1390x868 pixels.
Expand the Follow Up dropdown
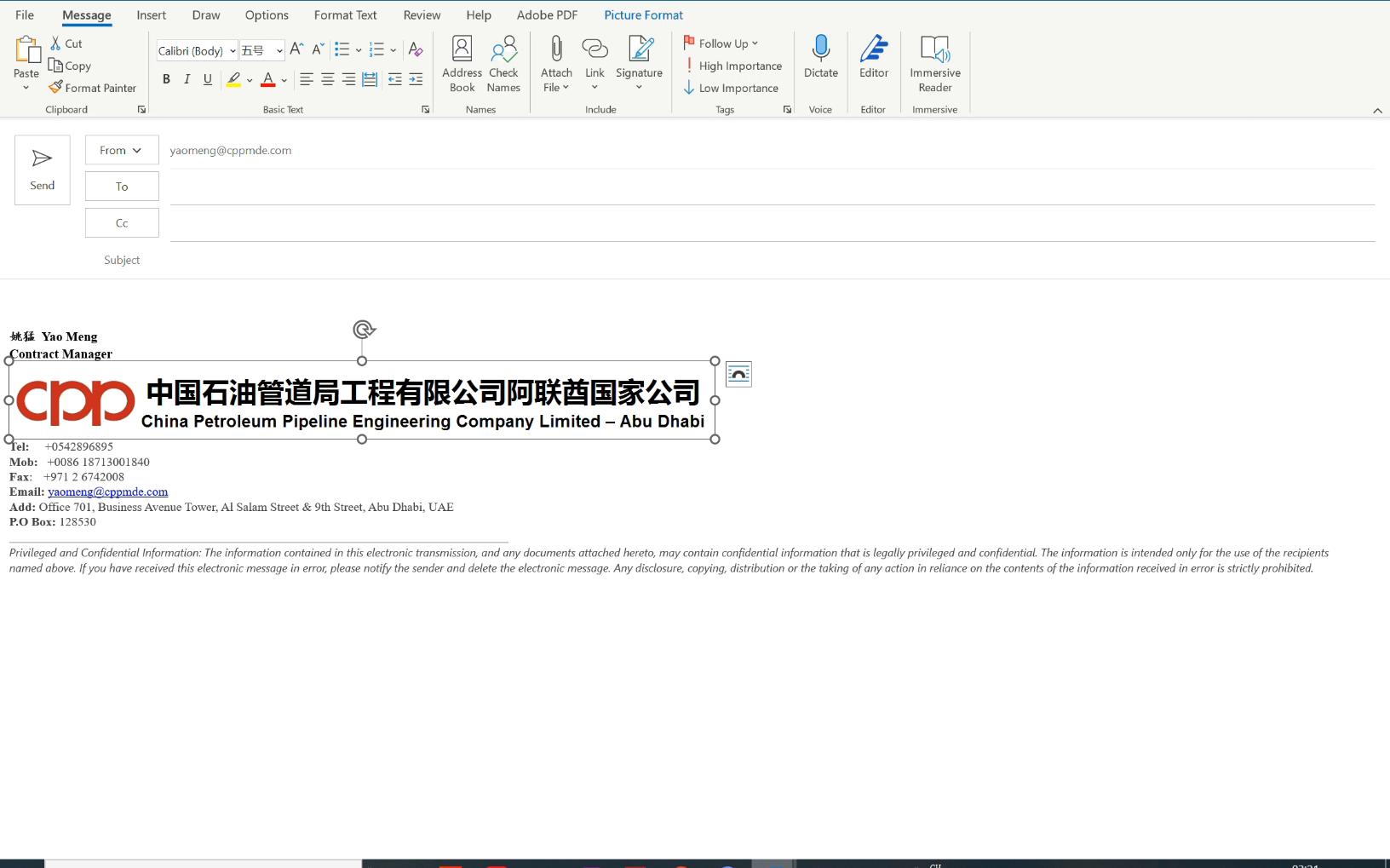pos(754,43)
